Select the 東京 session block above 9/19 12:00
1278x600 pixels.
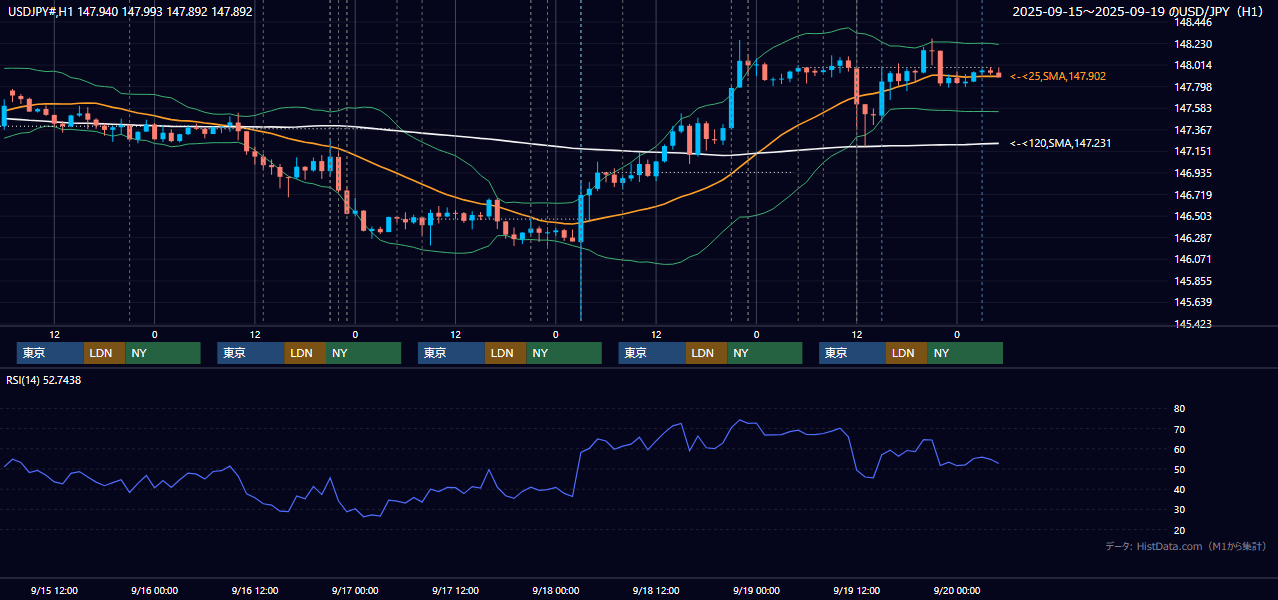tap(852, 353)
